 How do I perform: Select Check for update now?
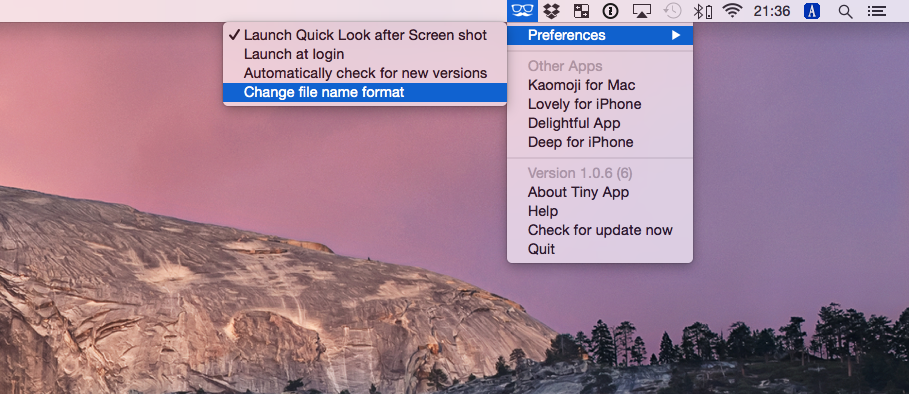click(600, 230)
